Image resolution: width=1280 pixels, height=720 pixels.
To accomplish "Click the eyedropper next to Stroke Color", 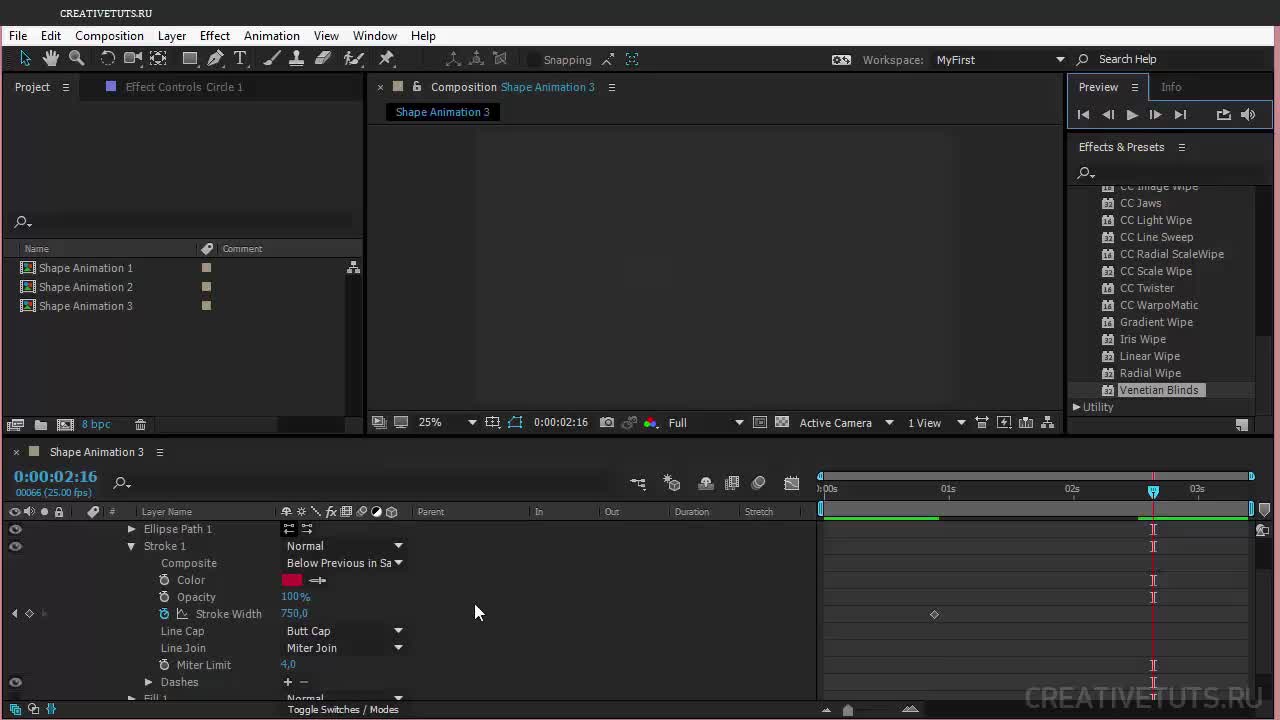I will click(318, 580).
